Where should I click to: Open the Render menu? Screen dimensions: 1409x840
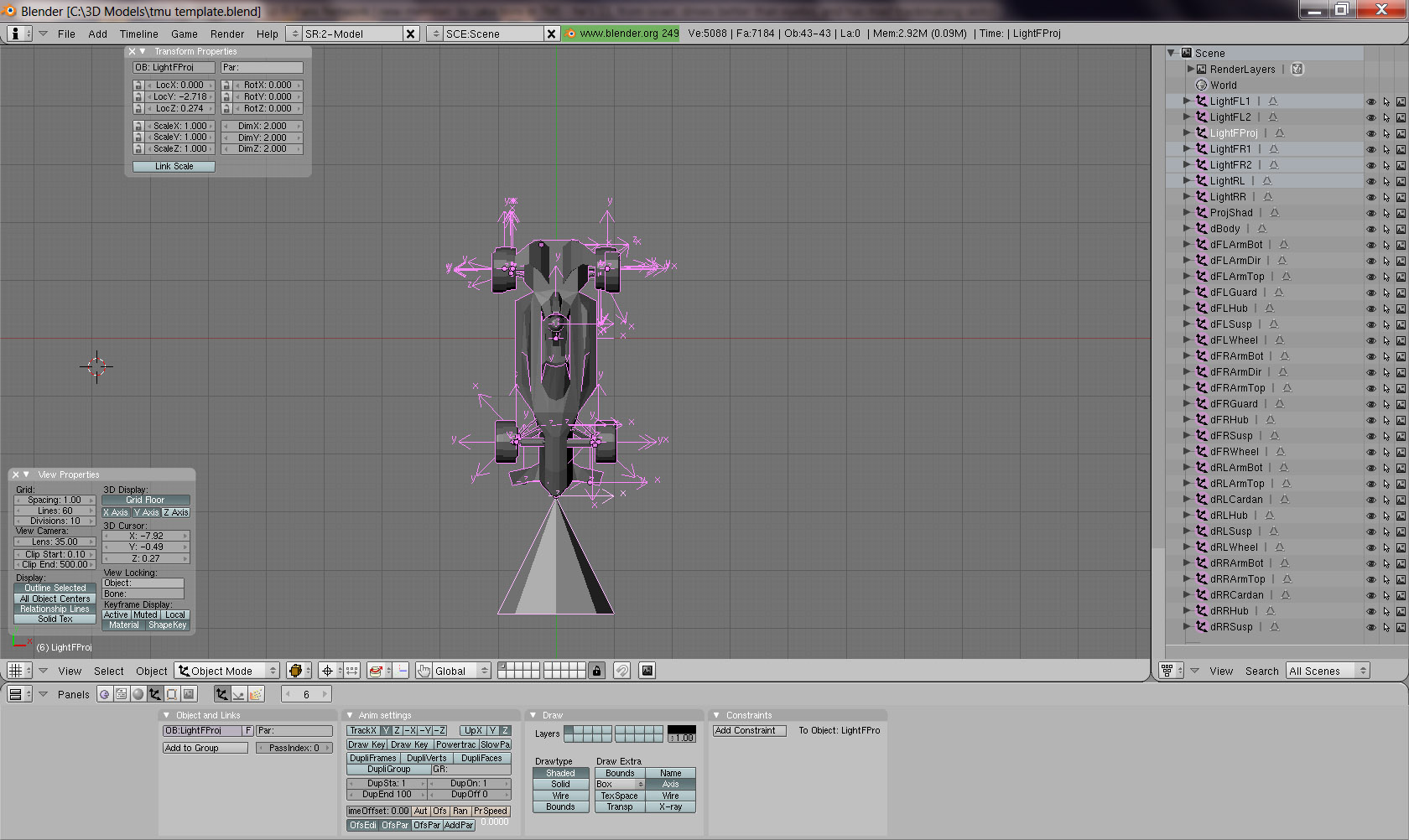tap(226, 34)
